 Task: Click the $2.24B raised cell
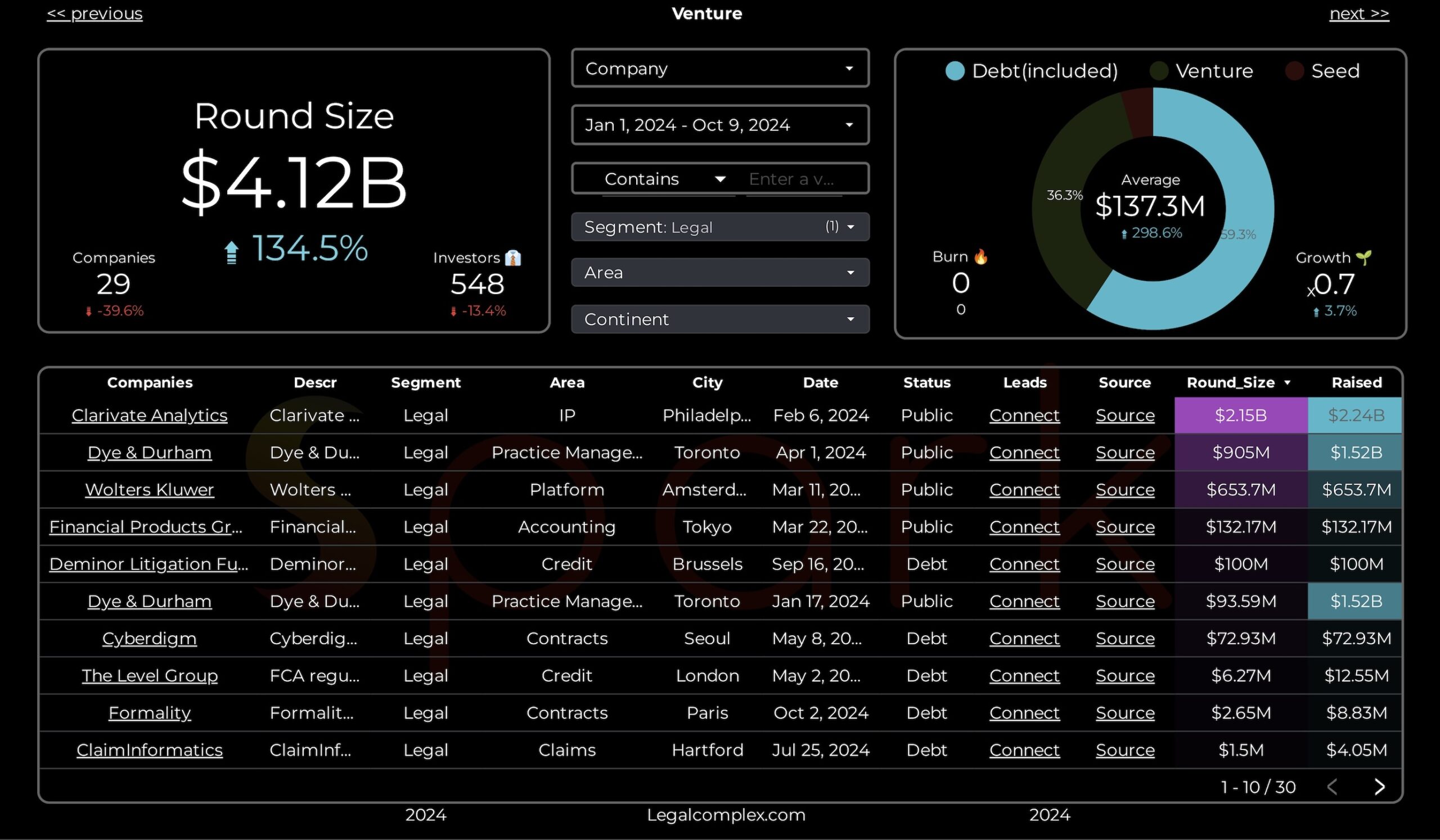point(1355,415)
